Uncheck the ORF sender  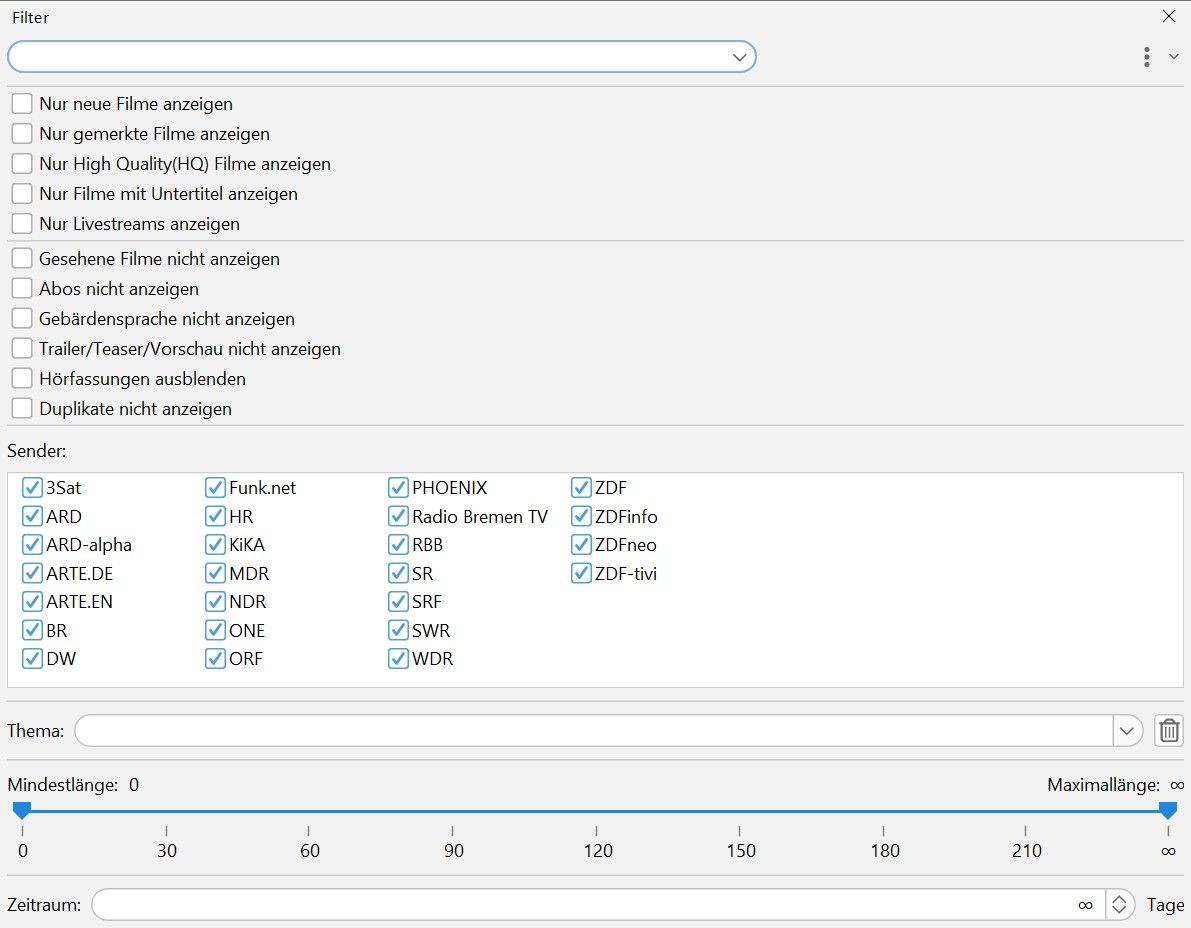click(x=215, y=658)
